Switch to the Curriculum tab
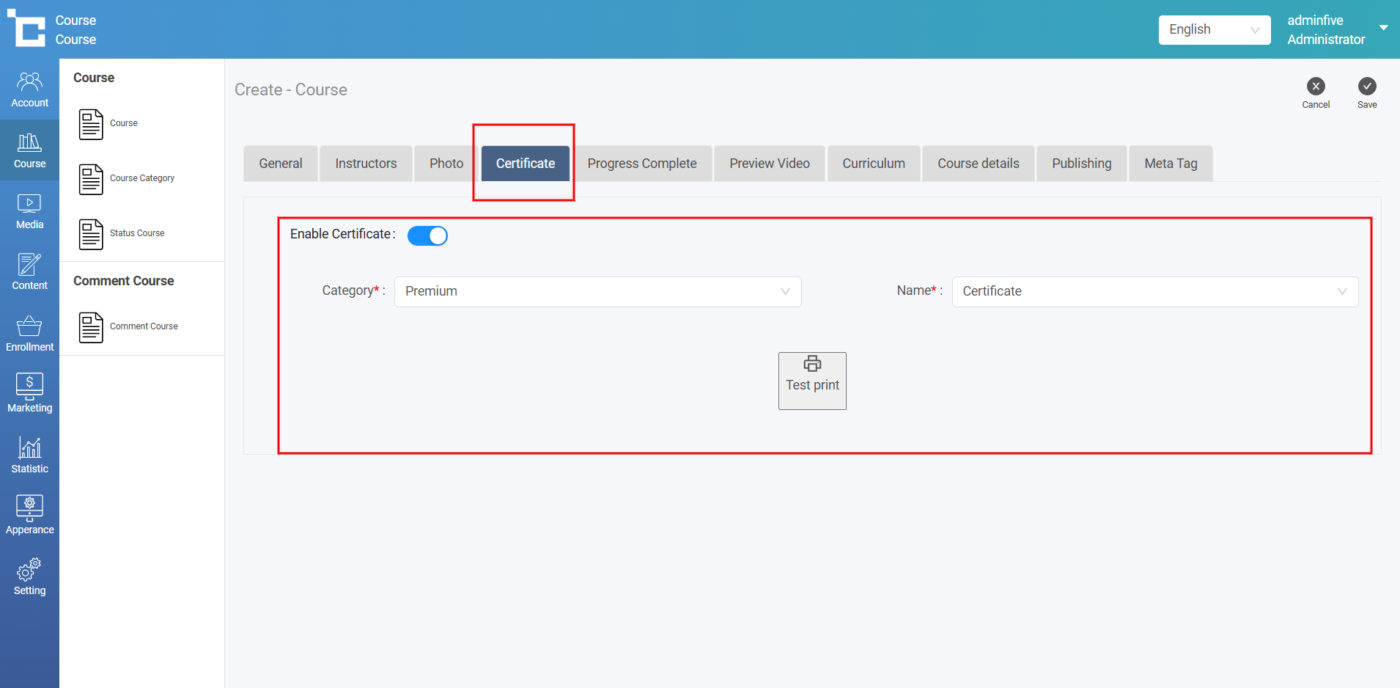The height and width of the screenshot is (688, 1400). click(x=873, y=164)
